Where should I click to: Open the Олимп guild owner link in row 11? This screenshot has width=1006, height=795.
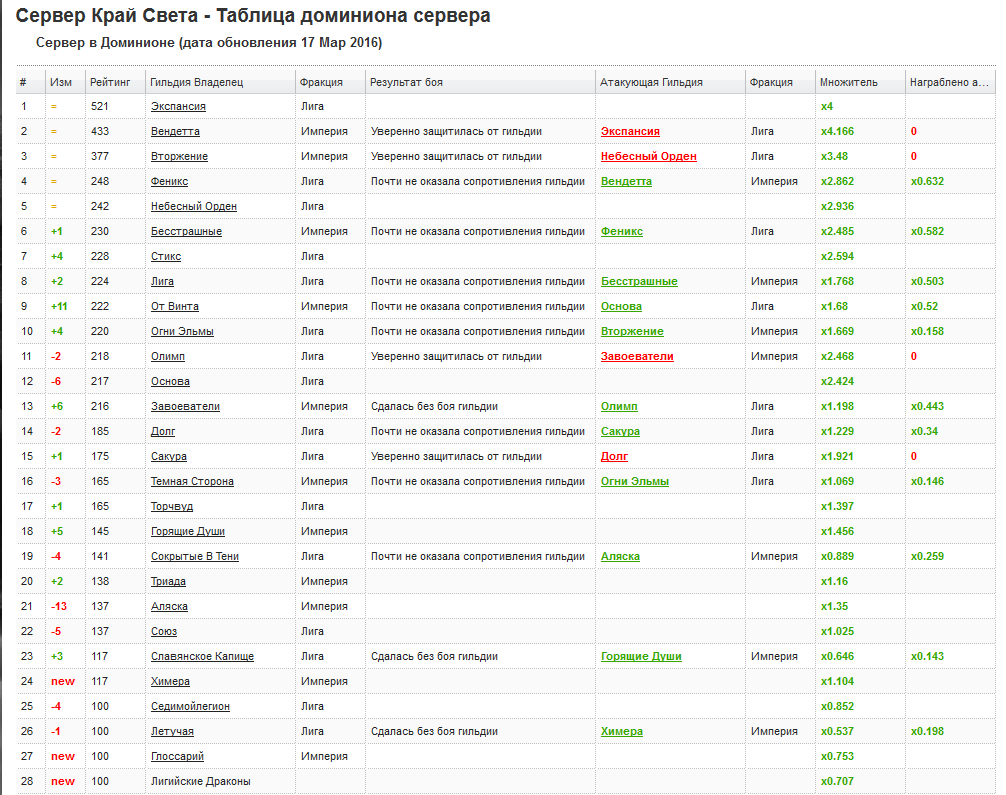pos(167,357)
